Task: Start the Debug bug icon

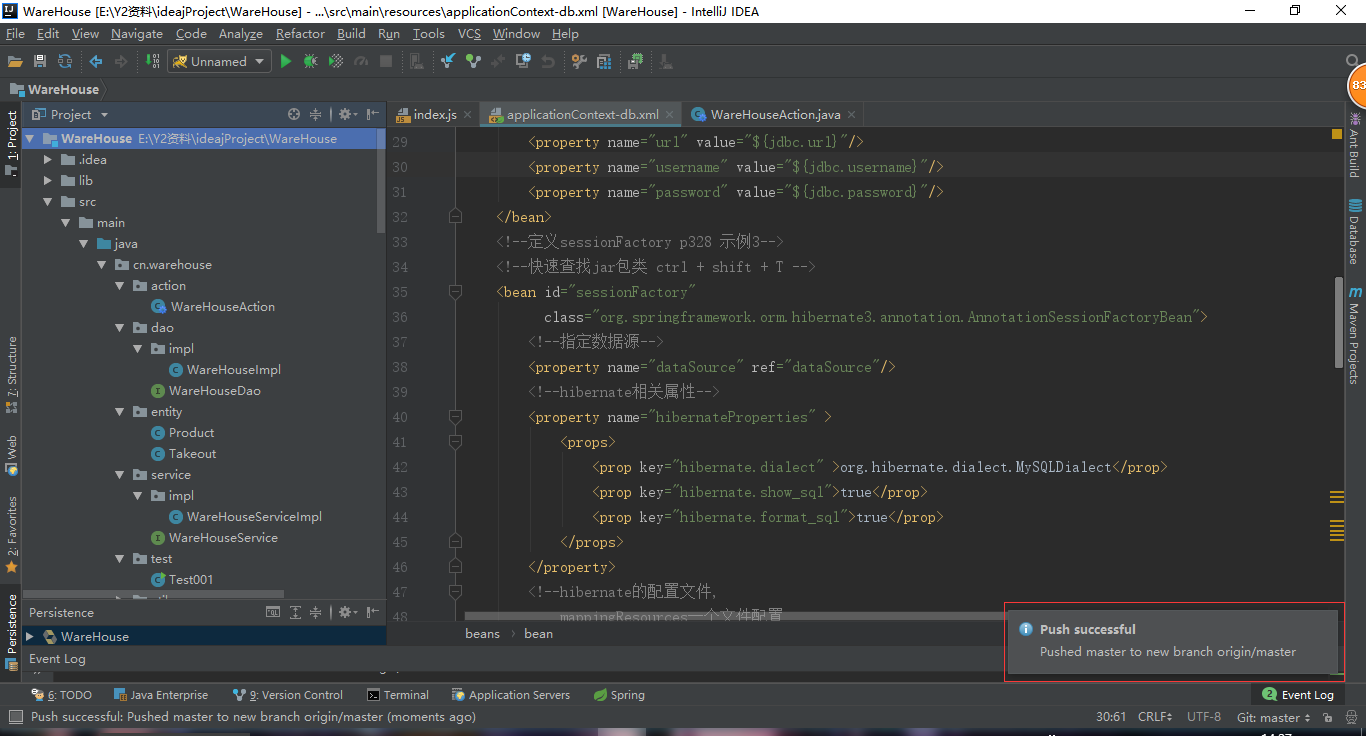Action: (311, 62)
